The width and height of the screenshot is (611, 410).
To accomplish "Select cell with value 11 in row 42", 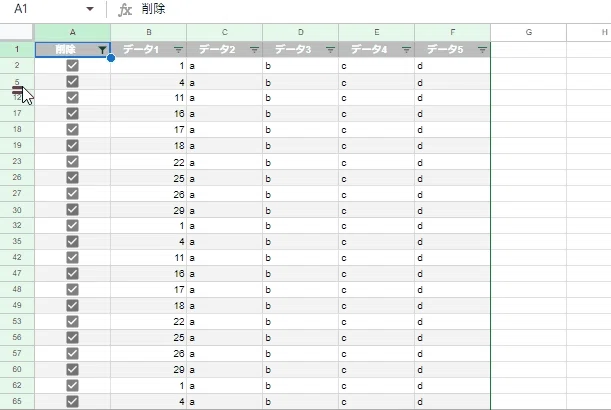I will click(x=148, y=258).
